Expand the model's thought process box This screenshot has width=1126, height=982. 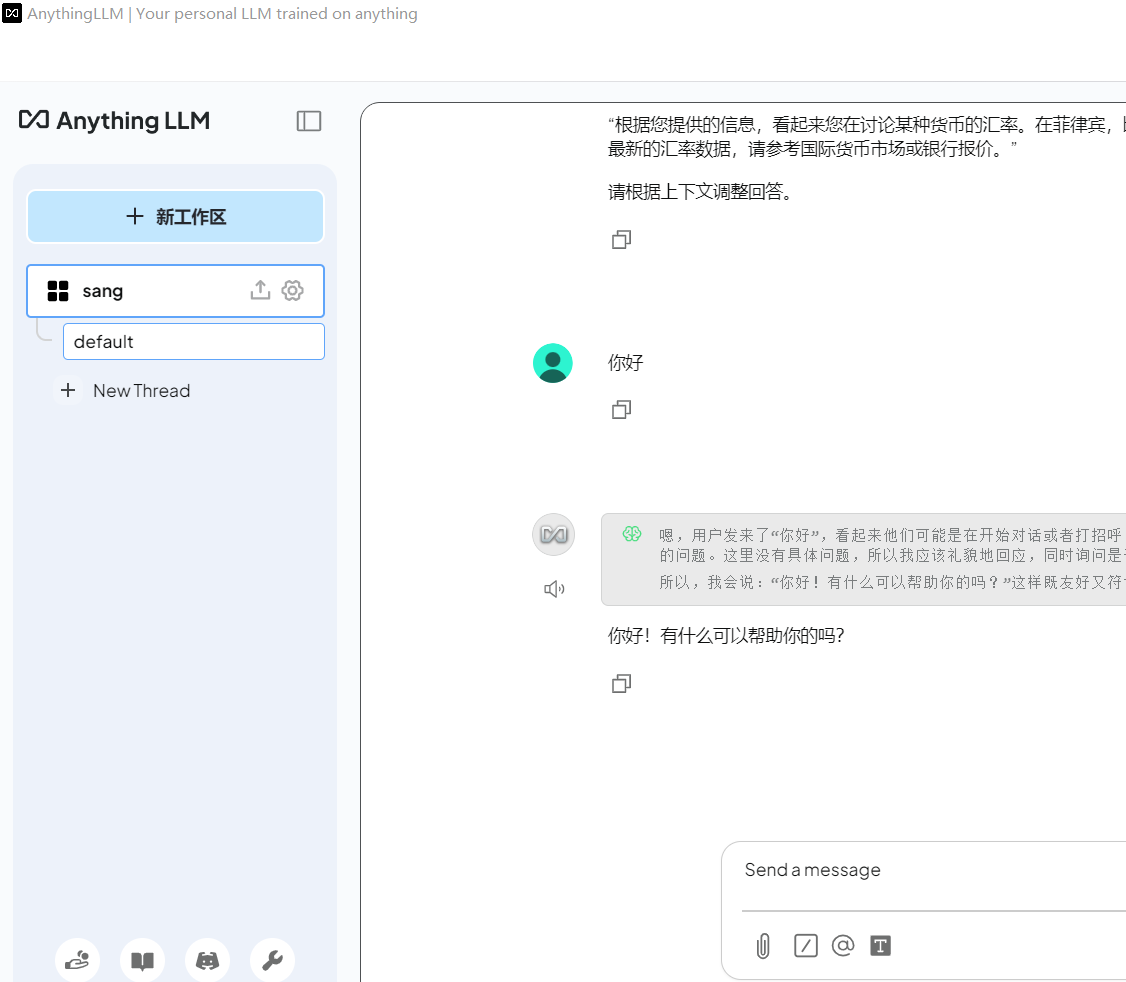coord(864,559)
